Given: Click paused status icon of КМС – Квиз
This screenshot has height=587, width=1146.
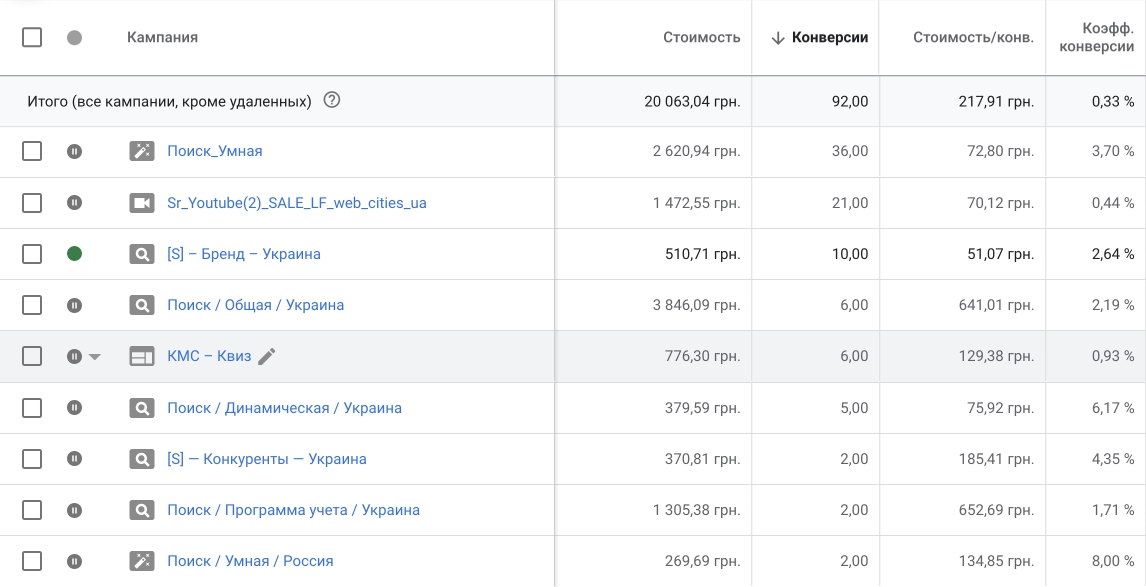Looking at the screenshot, I should [75, 356].
